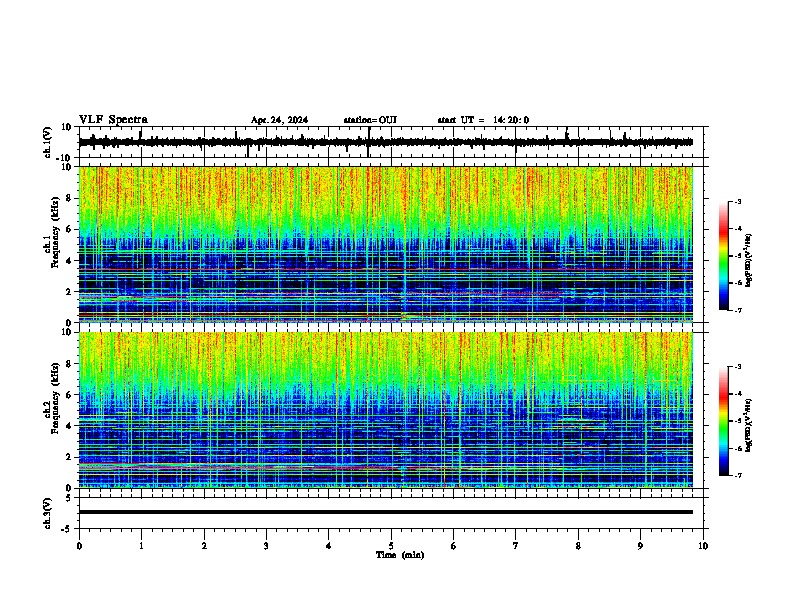Click the ch.3 flat voltage trace
Screen dimensions: 792x612
tap(385, 512)
